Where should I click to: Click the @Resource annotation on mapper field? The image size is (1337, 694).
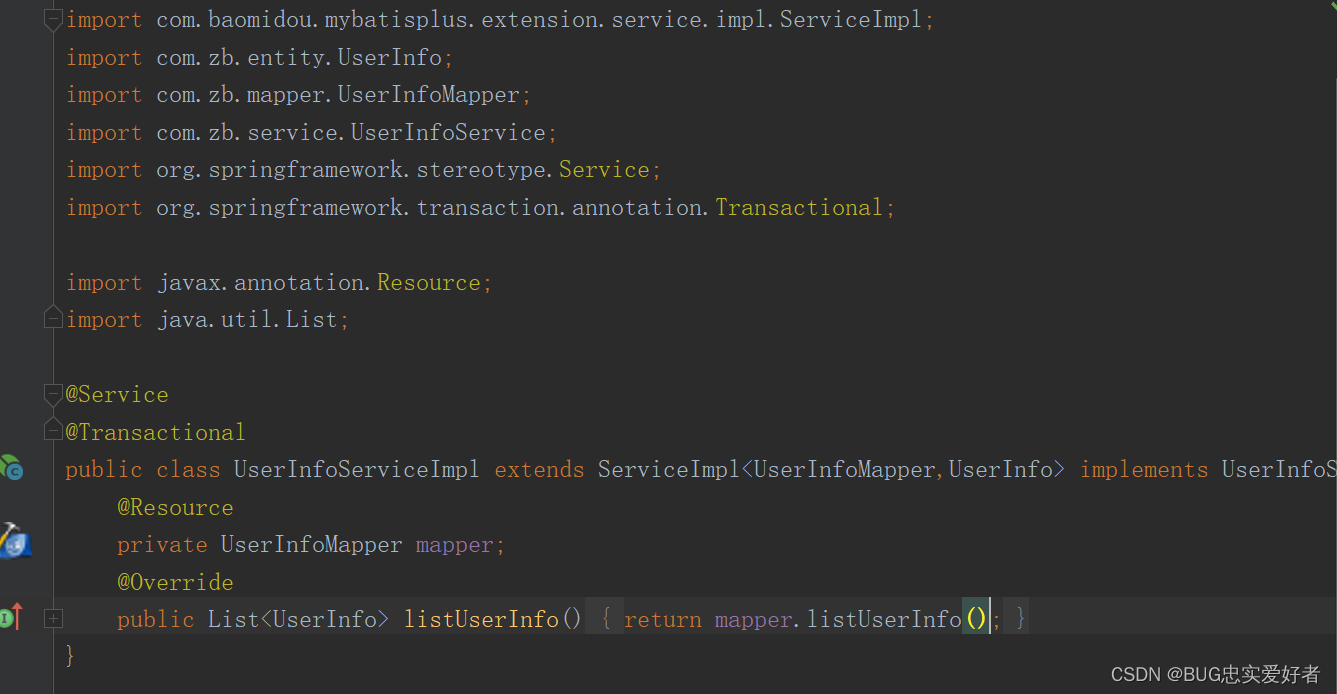click(175, 507)
